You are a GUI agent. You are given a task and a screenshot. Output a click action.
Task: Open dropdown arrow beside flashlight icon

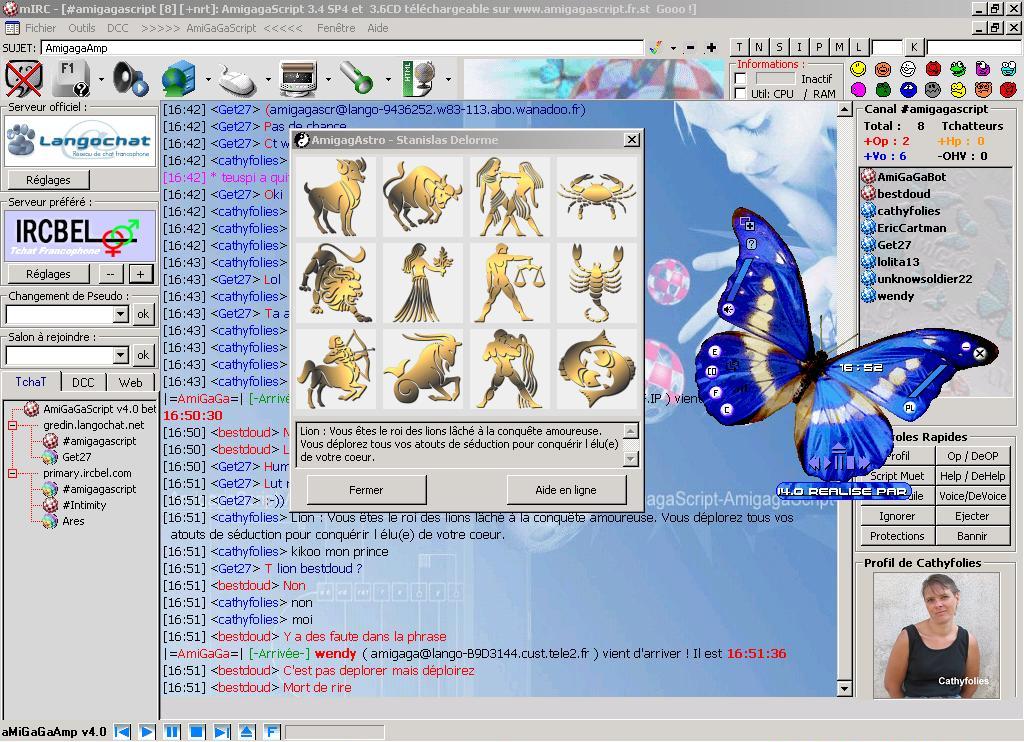pyautogui.click(x=388, y=80)
